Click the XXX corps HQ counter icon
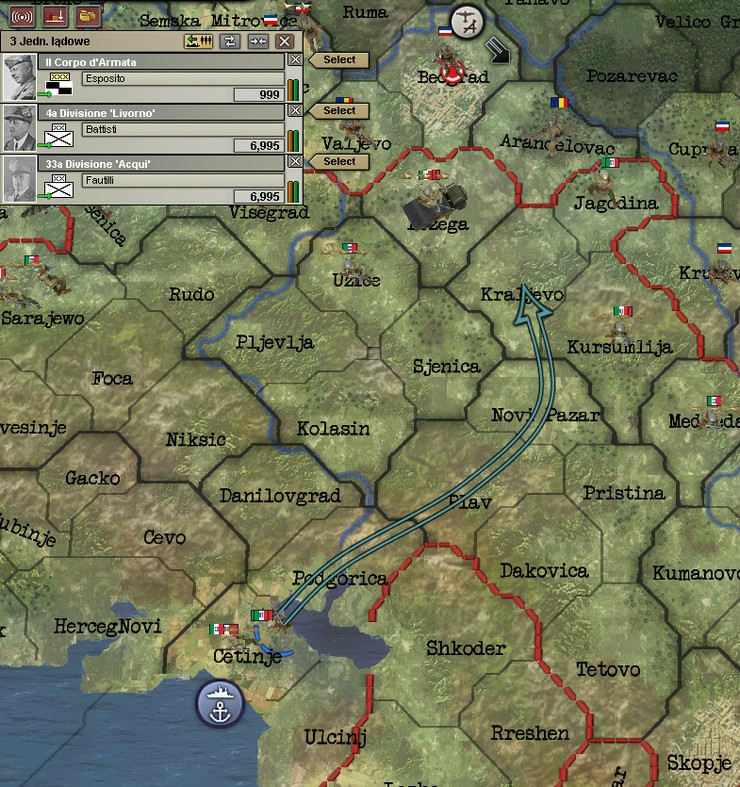This screenshot has width=740, height=787. pos(59,84)
